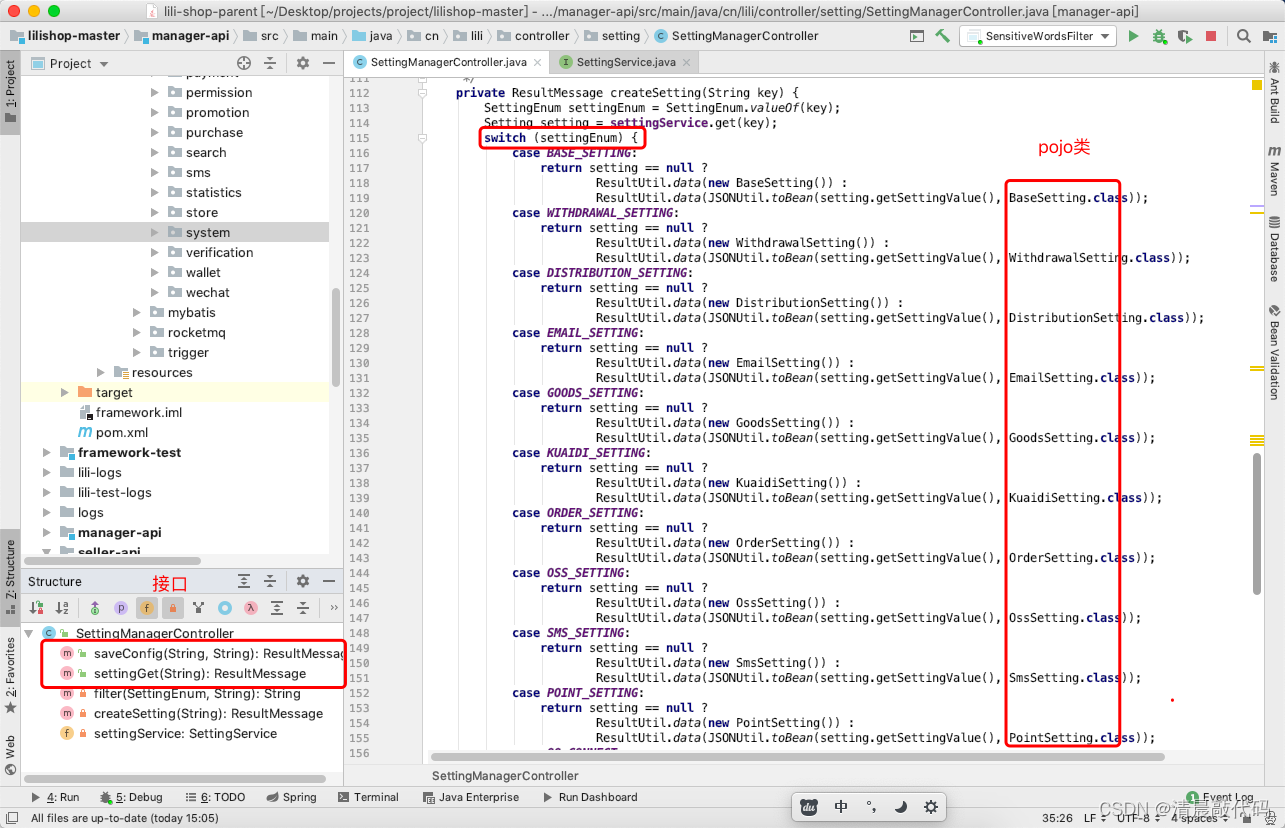Toggle Chinese input mode in IME bar
Viewport: 1285px width, 828px height.
(x=841, y=807)
